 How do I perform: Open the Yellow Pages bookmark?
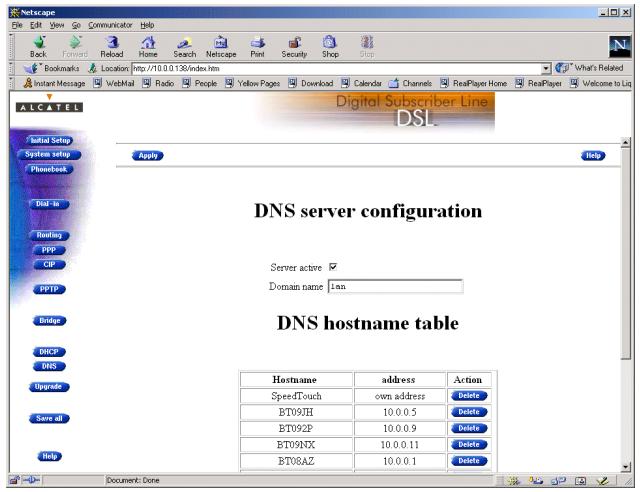(253, 83)
